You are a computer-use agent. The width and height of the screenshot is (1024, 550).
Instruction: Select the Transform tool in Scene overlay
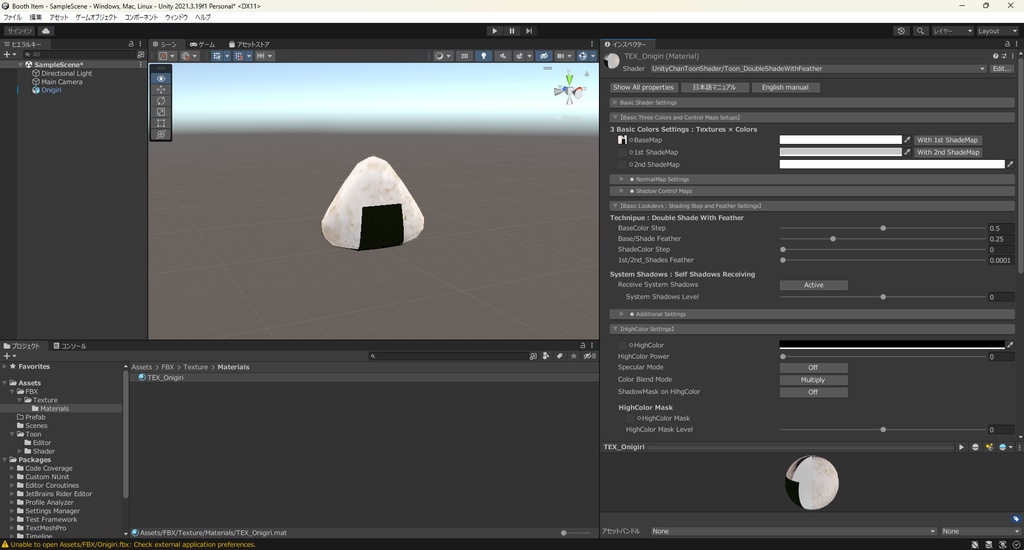pyautogui.click(x=161, y=134)
